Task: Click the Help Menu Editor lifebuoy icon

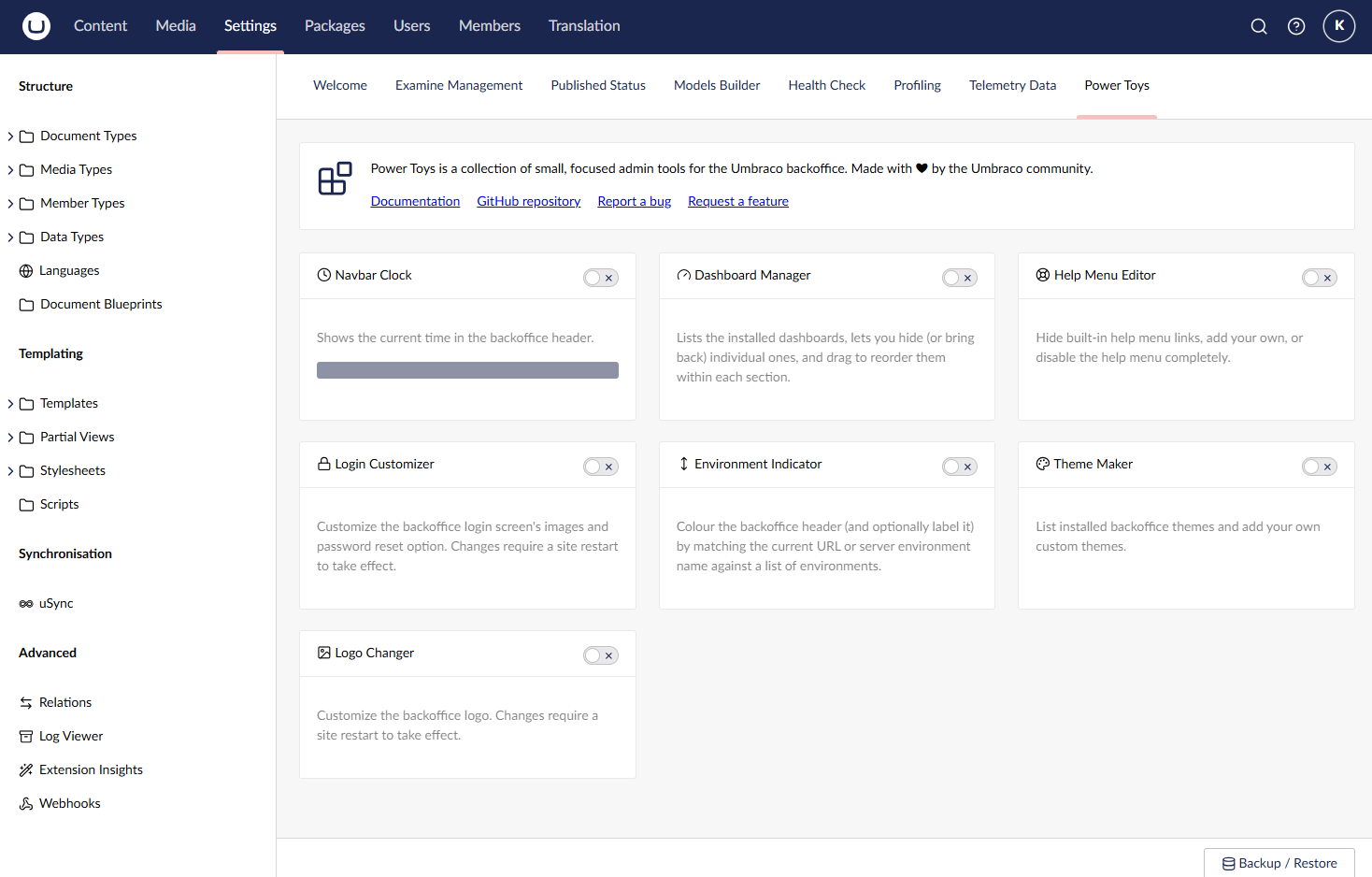Action: (1043, 275)
